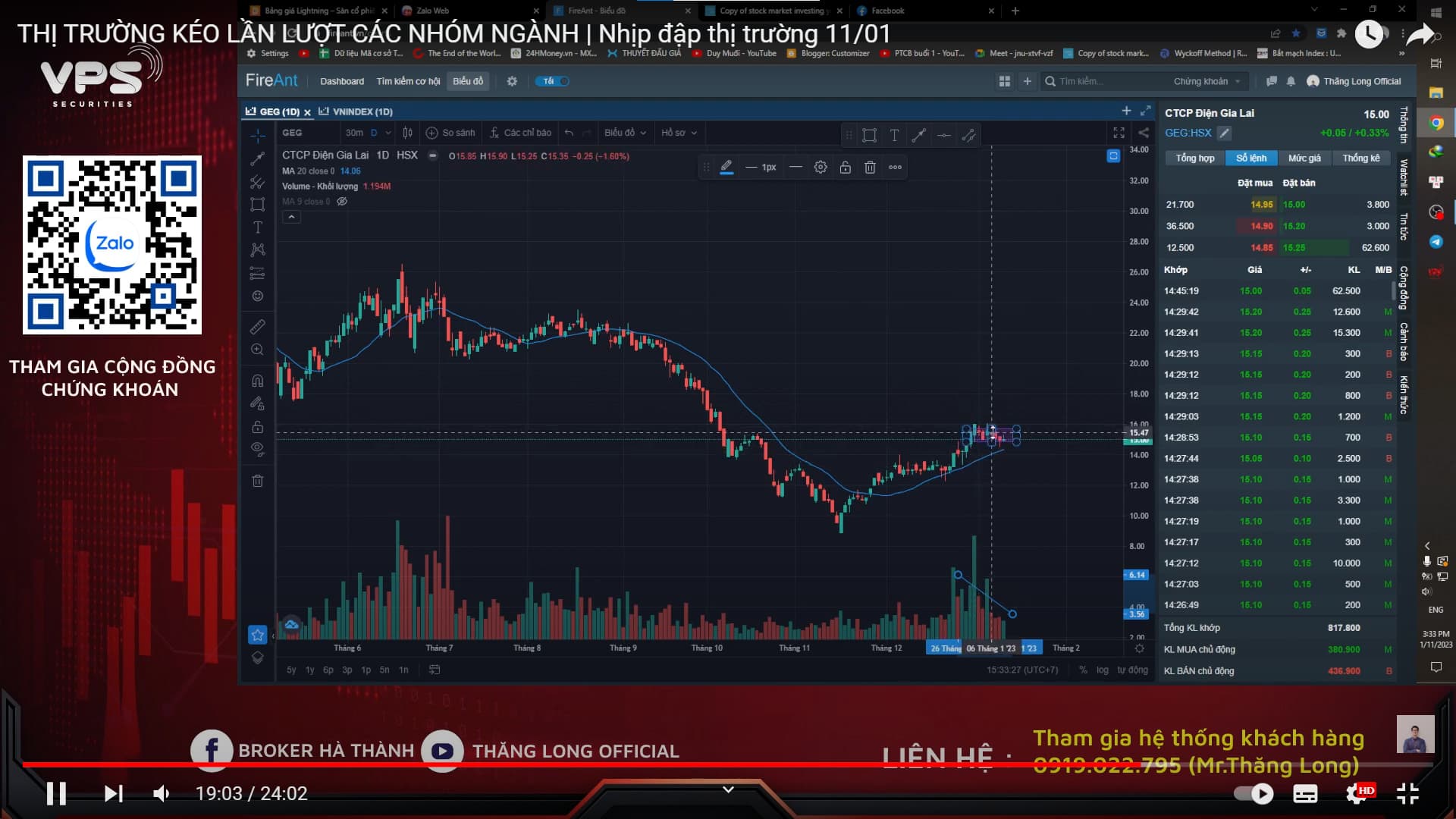This screenshot has height=819, width=1456.
Task: Select the text annotation tool
Action: 258,227
